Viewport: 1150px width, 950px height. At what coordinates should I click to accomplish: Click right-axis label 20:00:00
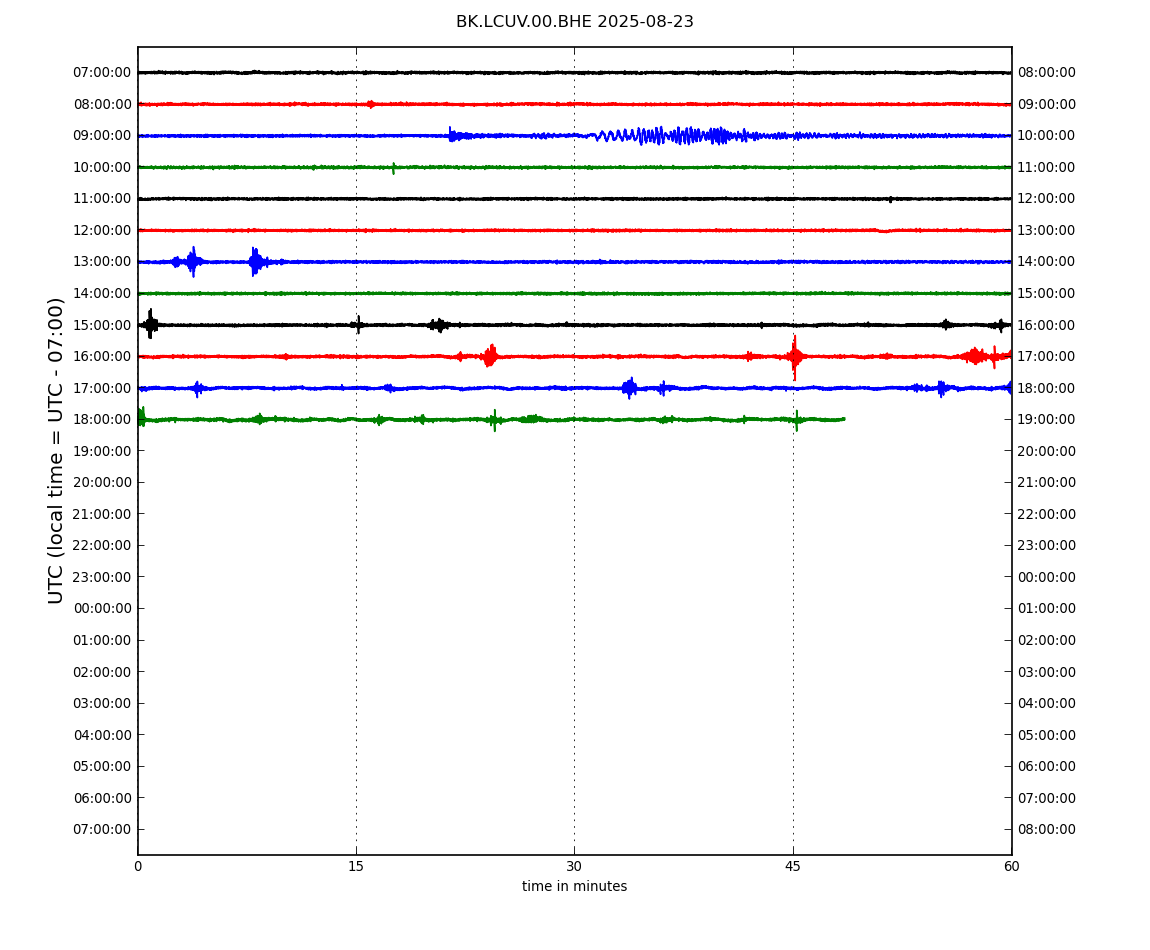pos(1047,451)
